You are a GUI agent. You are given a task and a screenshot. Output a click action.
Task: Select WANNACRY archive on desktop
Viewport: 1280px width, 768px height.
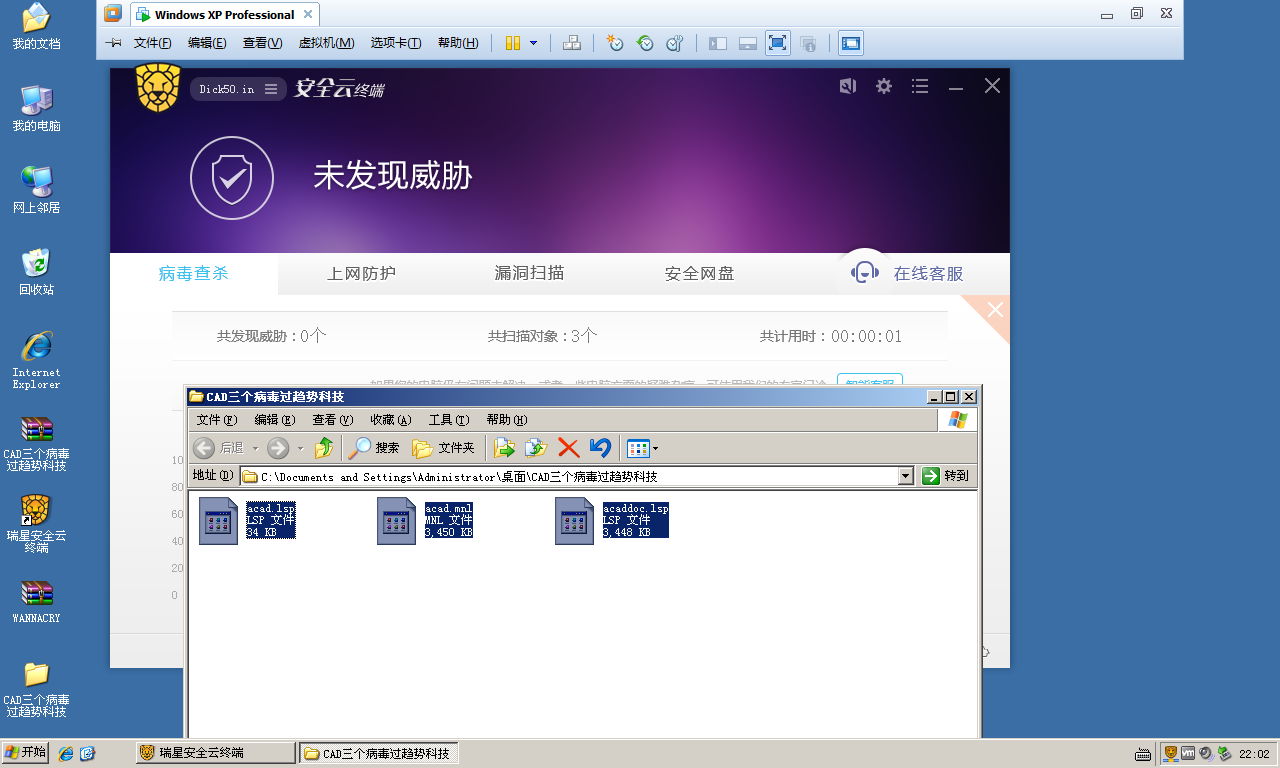coord(36,602)
